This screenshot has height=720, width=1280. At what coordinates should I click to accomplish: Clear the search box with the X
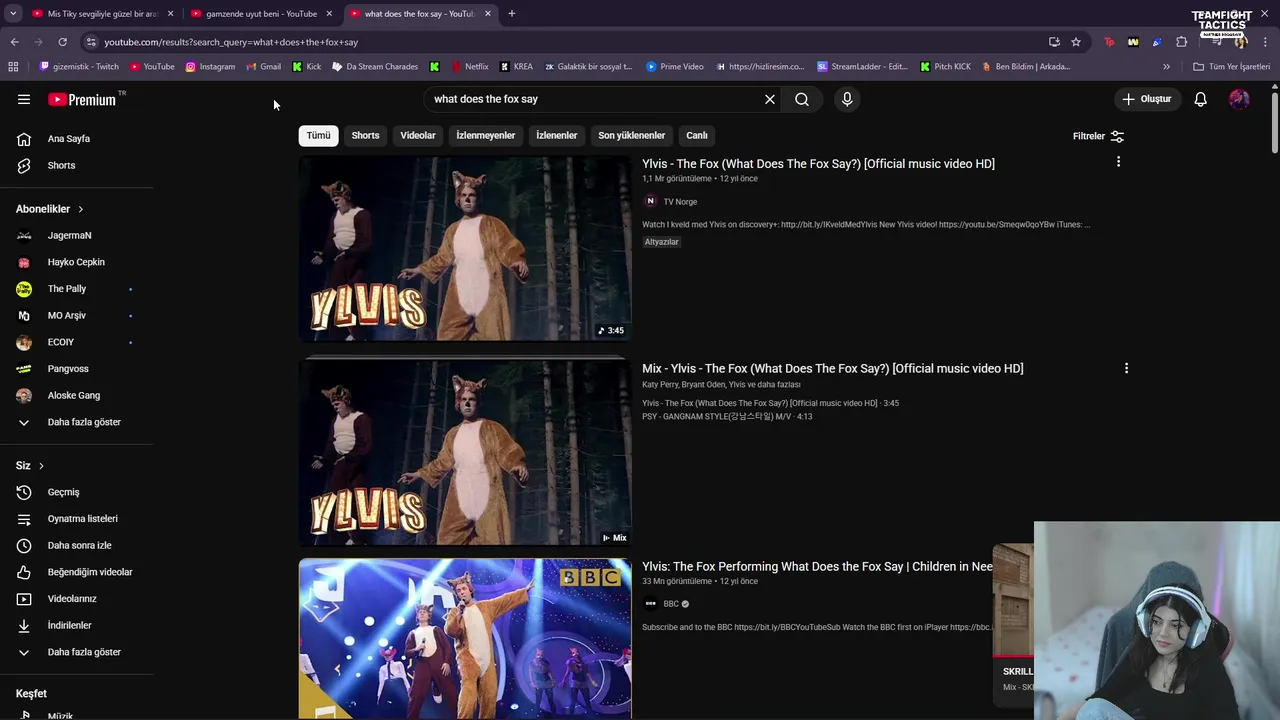(770, 99)
